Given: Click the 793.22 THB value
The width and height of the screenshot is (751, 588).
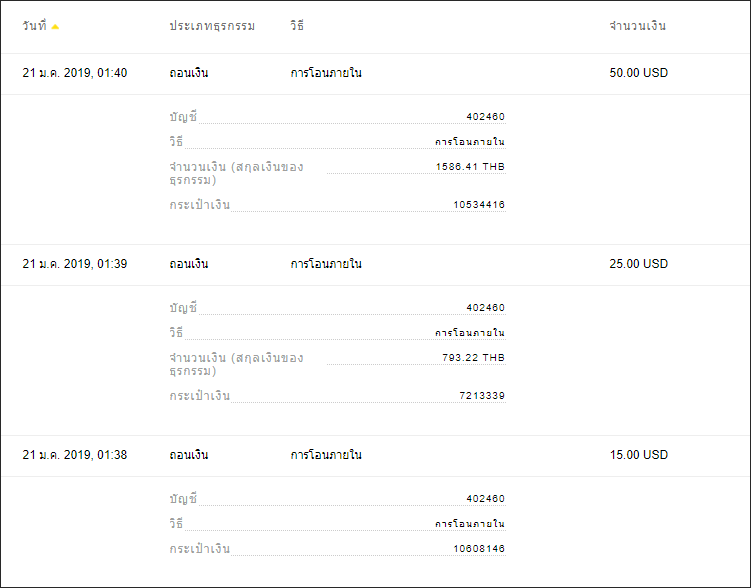Looking at the screenshot, I should click(473, 358).
